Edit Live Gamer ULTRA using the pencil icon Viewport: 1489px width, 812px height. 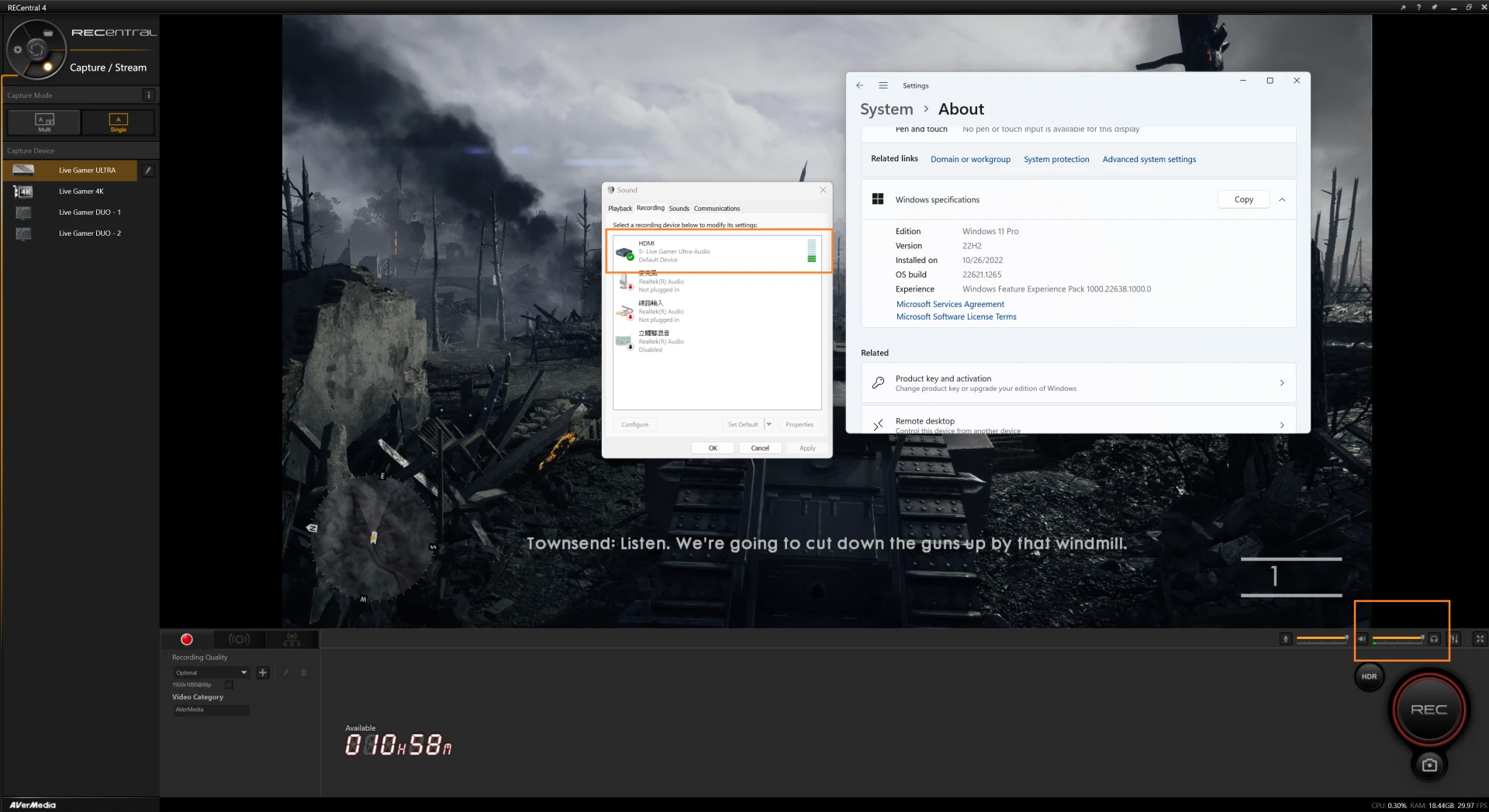[x=149, y=170]
